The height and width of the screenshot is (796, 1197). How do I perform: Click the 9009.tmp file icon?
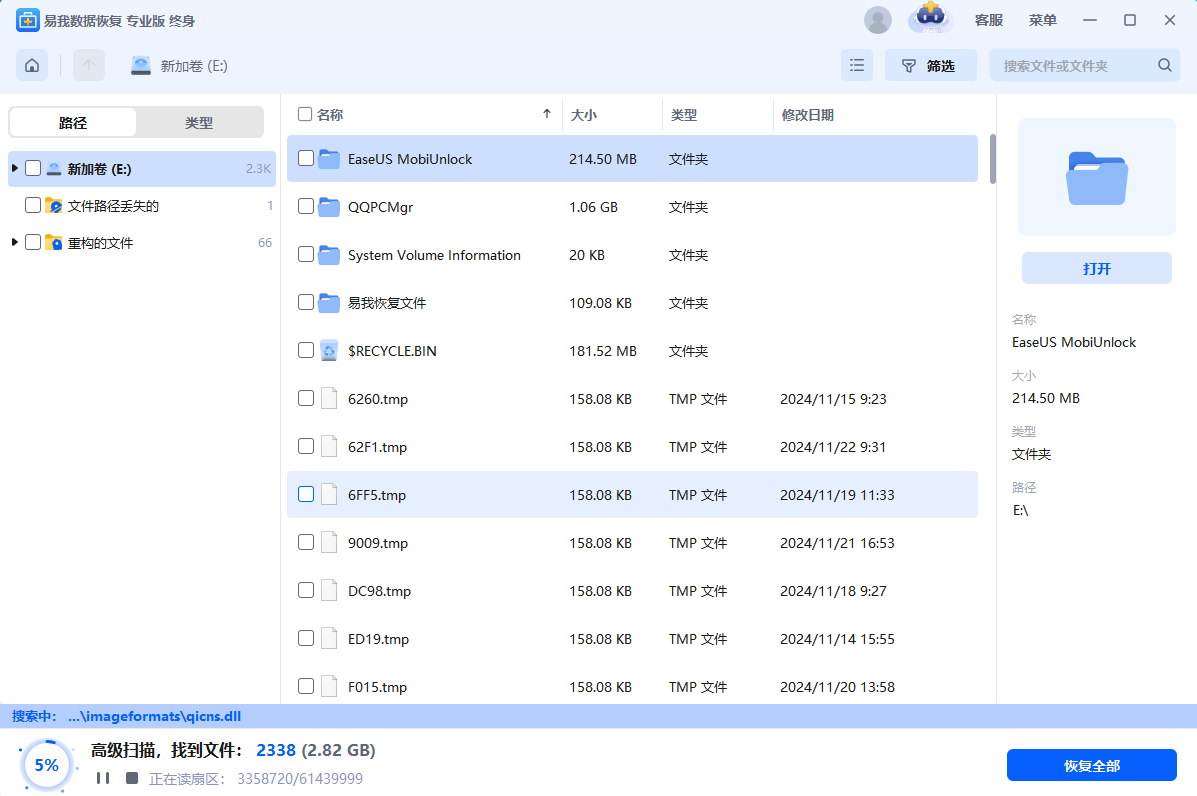coord(329,543)
